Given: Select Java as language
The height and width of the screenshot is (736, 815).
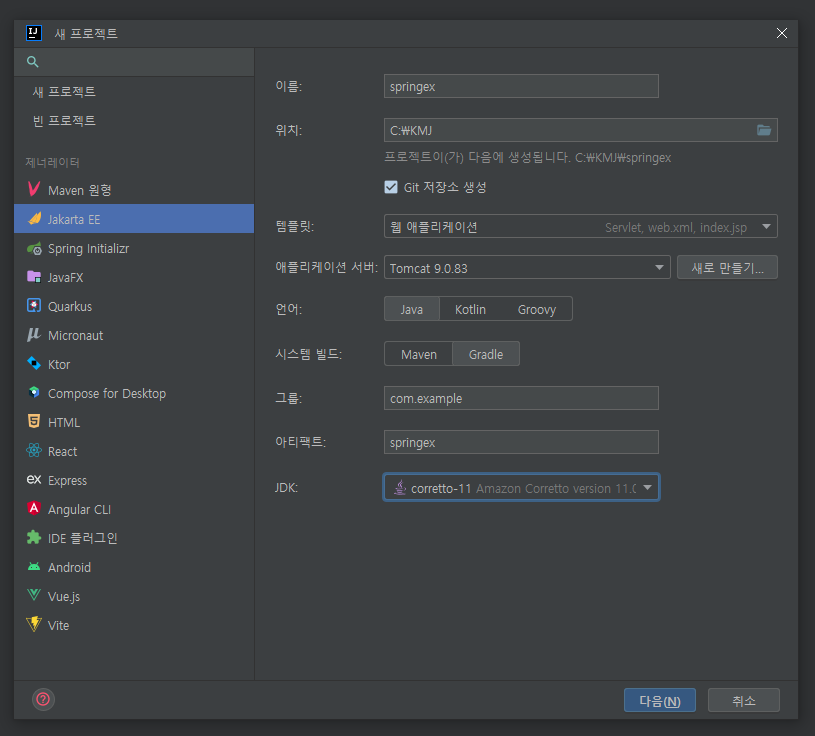Looking at the screenshot, I should point(412,309).
